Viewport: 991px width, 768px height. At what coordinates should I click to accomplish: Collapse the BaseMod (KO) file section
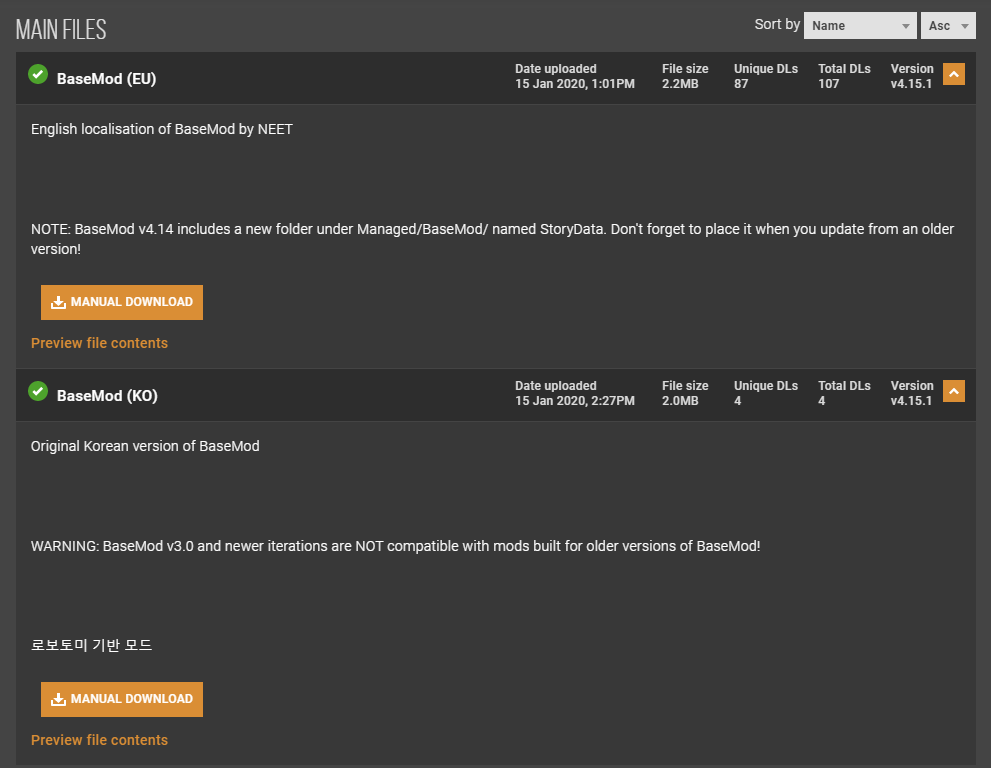(x=954, y=392)
